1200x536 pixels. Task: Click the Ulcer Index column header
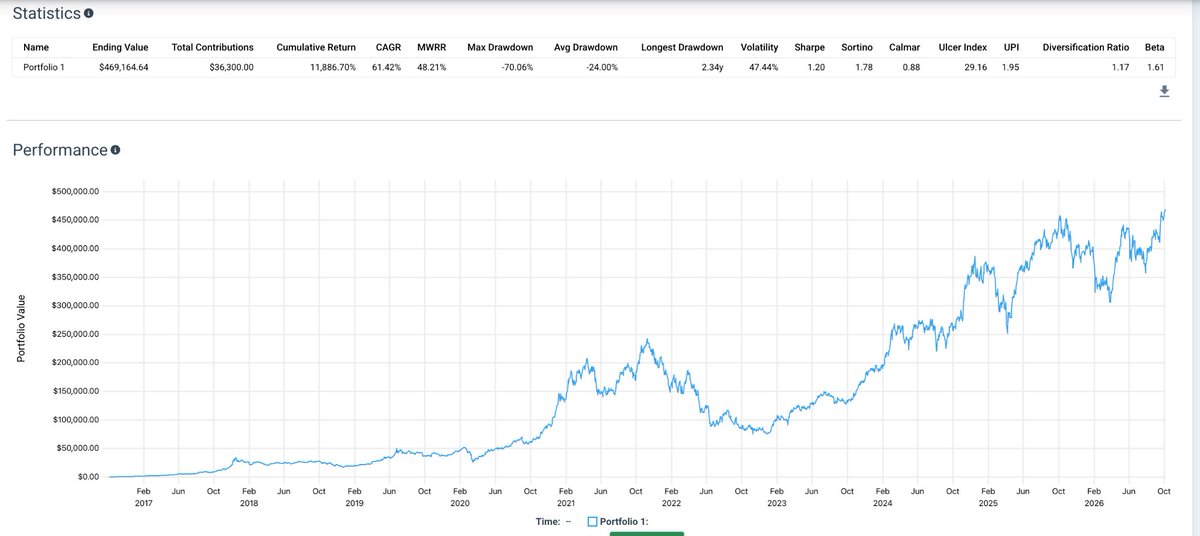coord(963,47)
